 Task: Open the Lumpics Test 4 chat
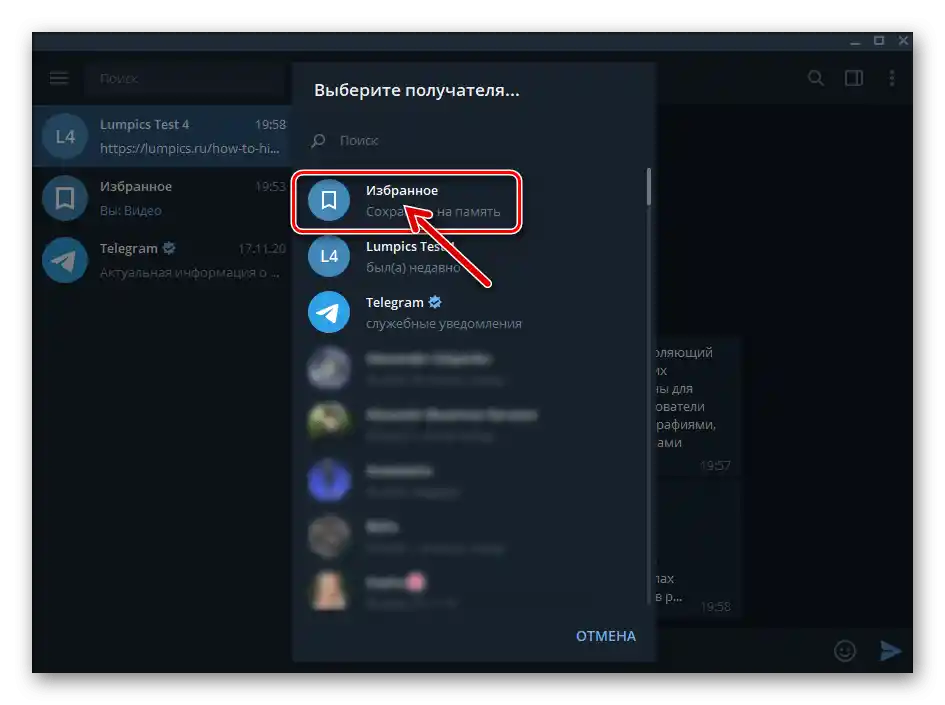coord(180,135)
